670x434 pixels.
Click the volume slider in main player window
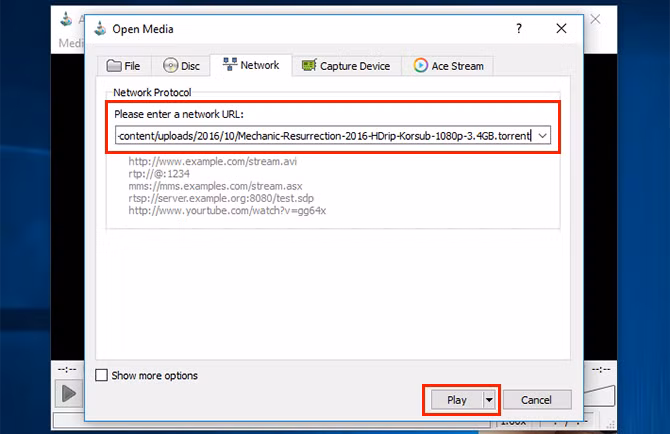599,396
